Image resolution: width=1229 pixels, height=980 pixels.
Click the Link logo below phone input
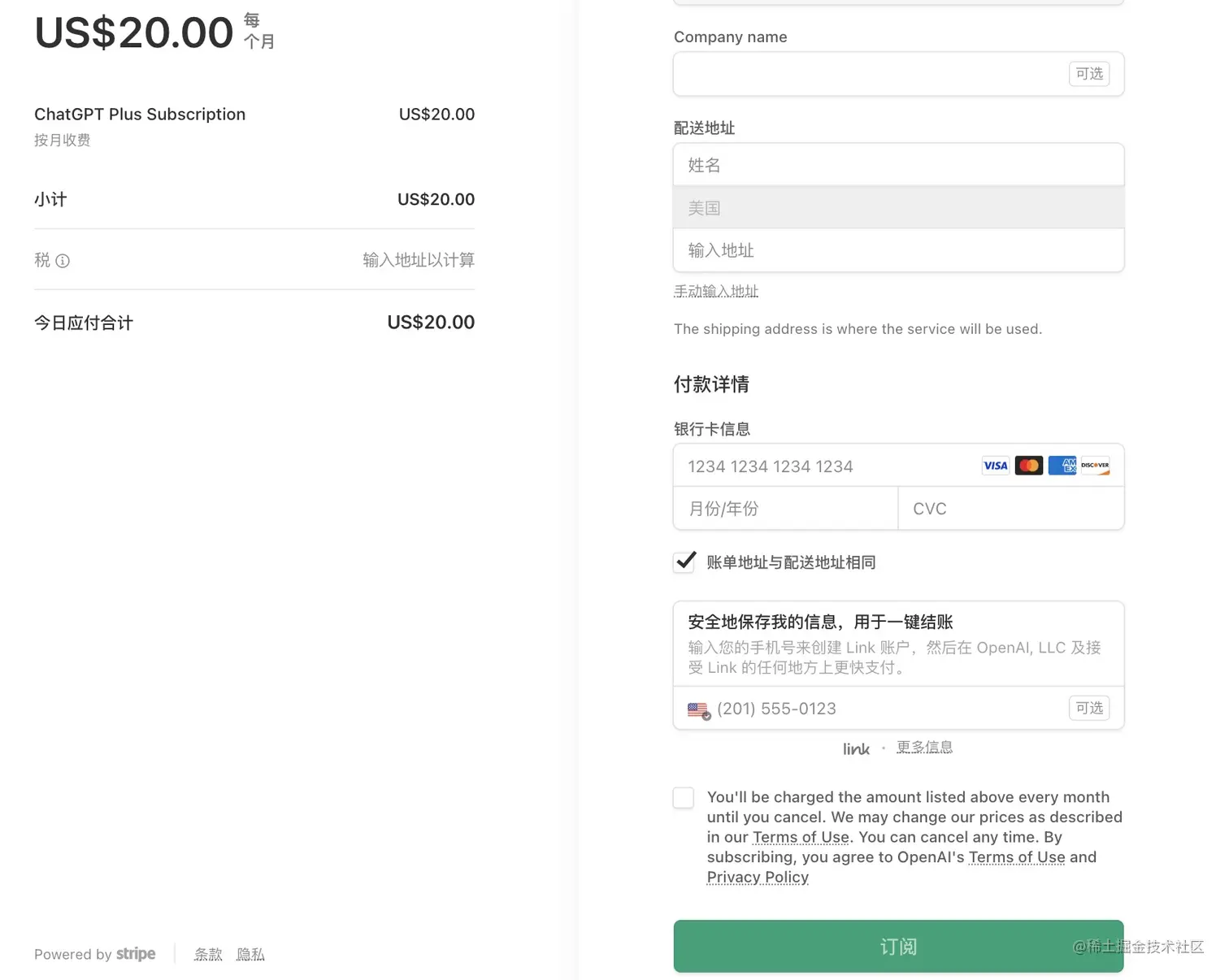[x=855, y=748]
